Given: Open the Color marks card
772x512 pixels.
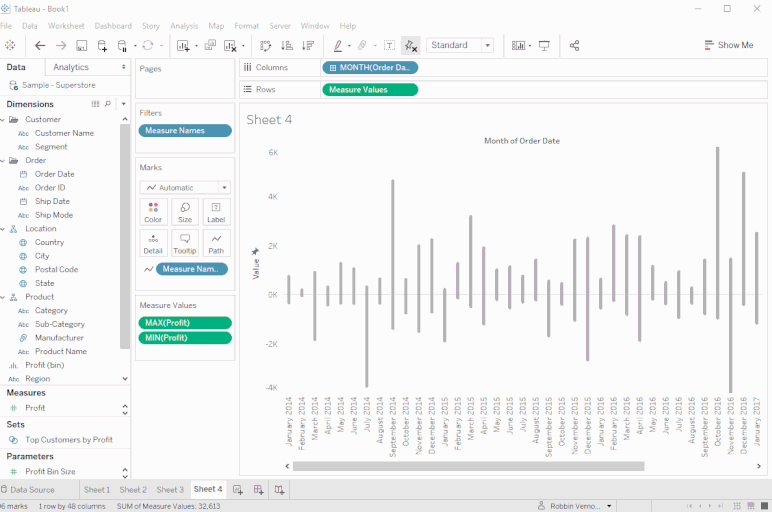Looking at the screenshot, I should coord(153,212).
